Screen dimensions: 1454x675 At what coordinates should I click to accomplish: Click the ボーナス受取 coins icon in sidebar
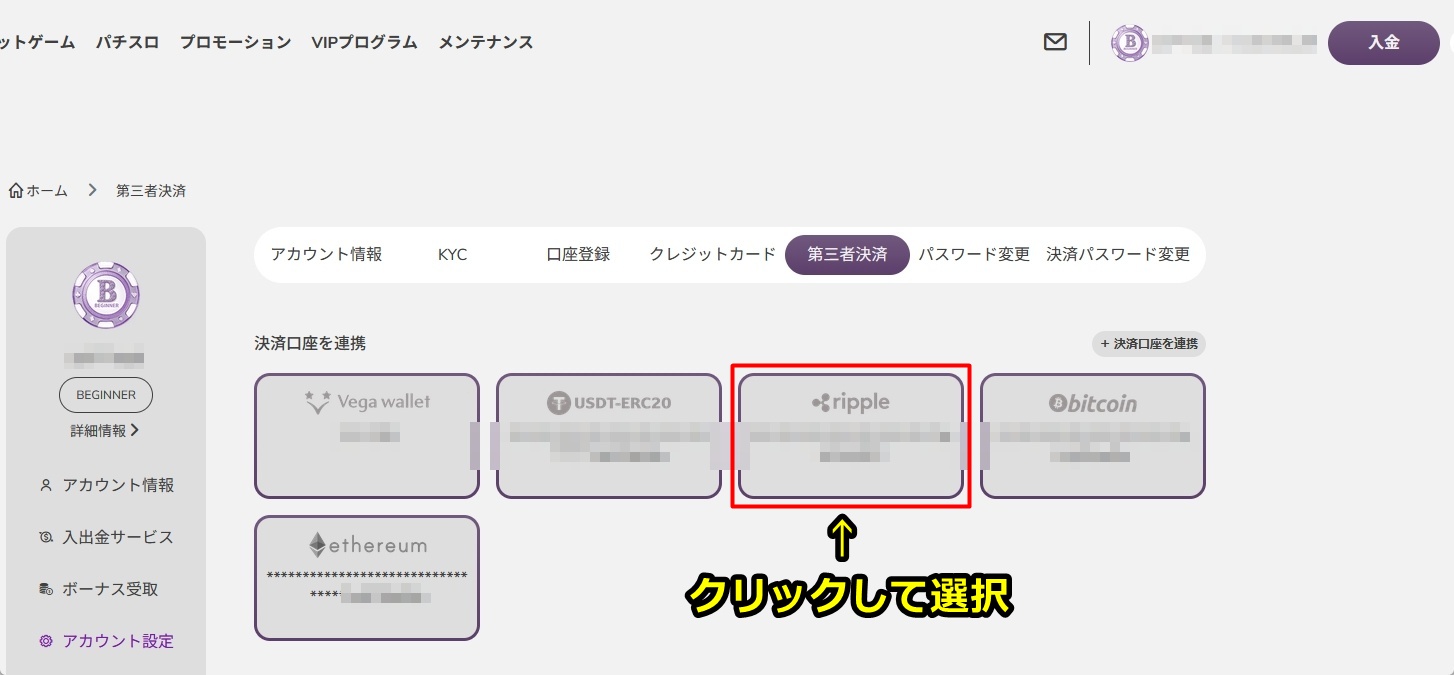point(46,590)
